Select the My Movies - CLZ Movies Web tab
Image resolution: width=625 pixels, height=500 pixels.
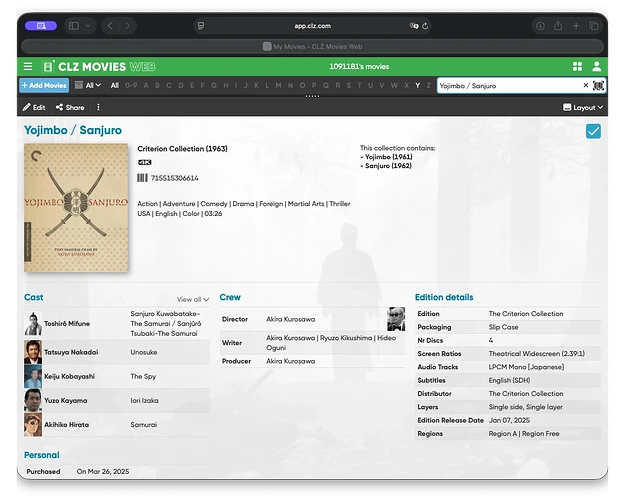312,46
